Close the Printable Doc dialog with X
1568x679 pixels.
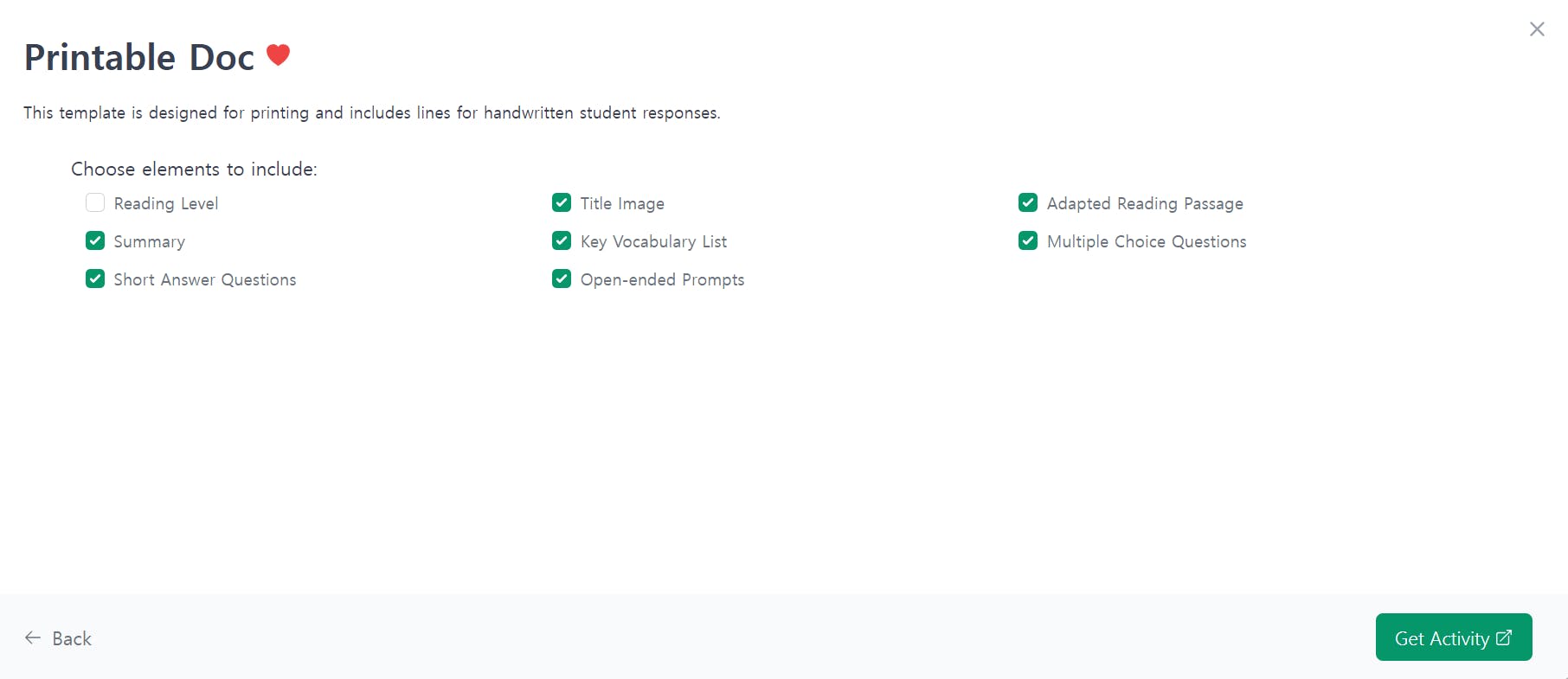(1537, 29)
